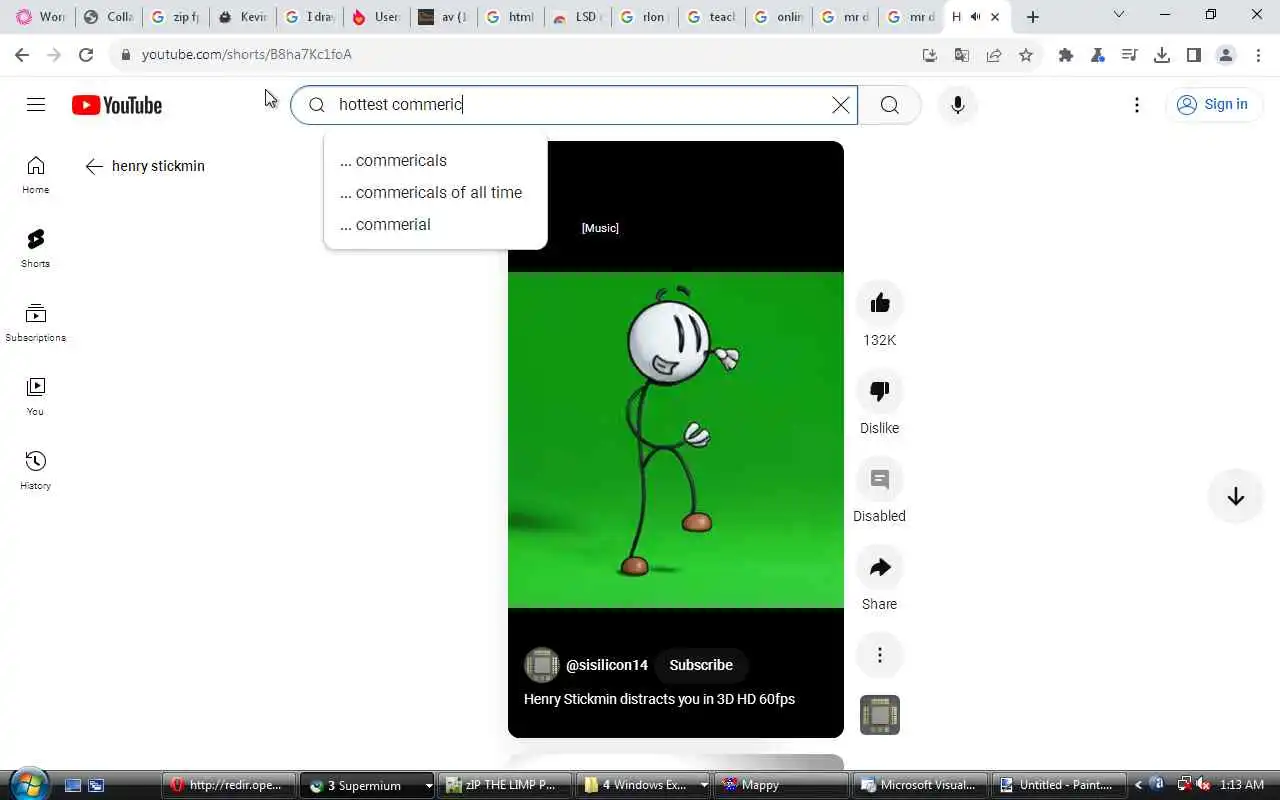Image resolution: width=1280 pixels, height=800 pixels.
Task: Install app icon in address bar
Action: pos(930,55)
